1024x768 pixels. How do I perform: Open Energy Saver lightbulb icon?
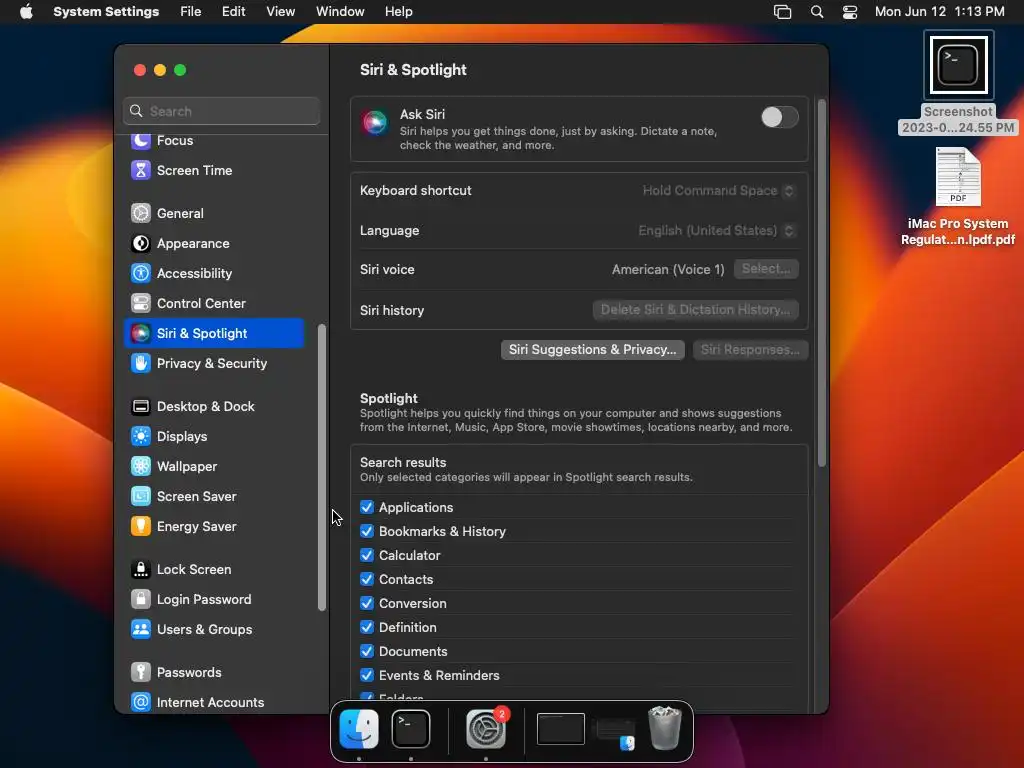[x=140, y=527]
